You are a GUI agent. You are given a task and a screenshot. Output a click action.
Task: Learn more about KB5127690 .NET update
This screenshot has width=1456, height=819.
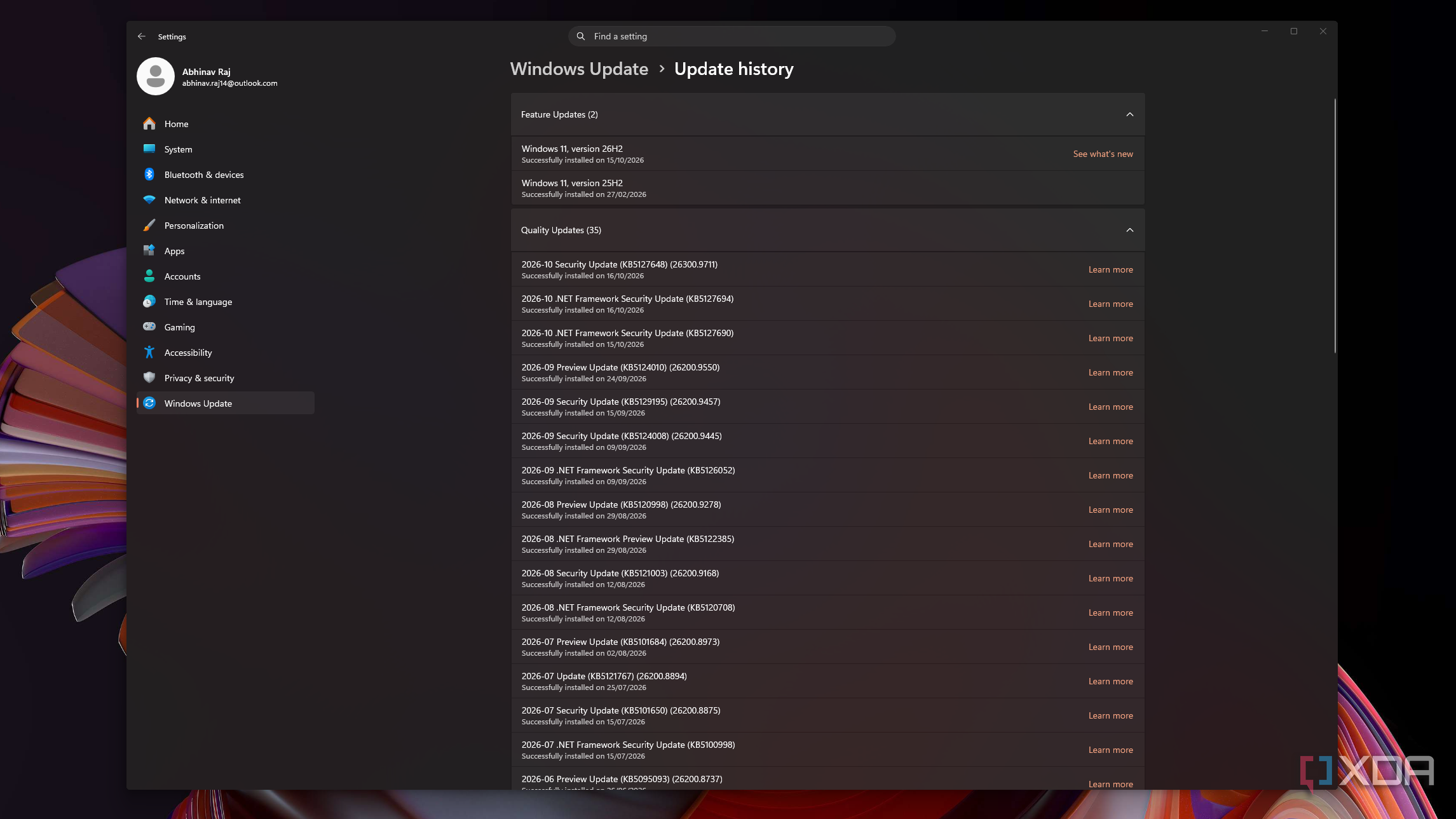1110,338
